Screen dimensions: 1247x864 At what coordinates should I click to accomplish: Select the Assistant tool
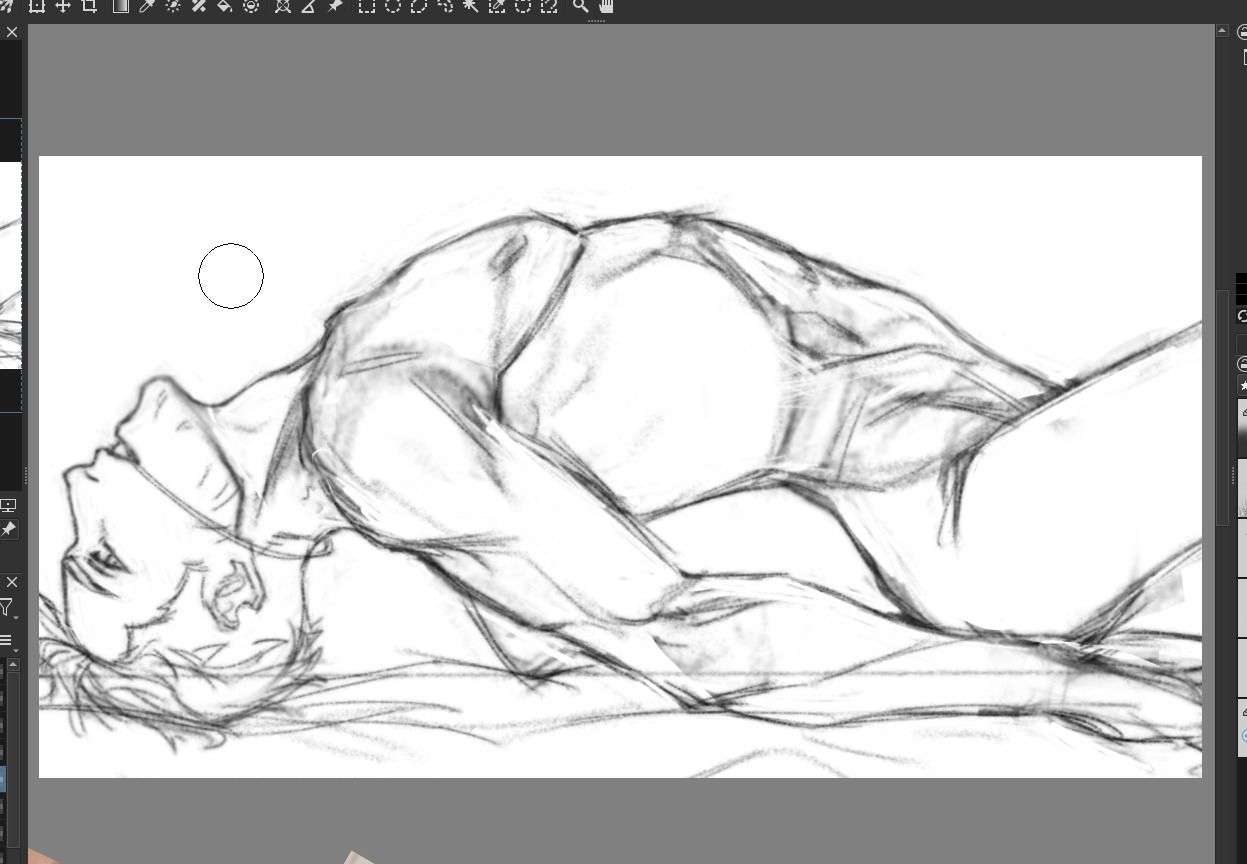coord(283,6)
